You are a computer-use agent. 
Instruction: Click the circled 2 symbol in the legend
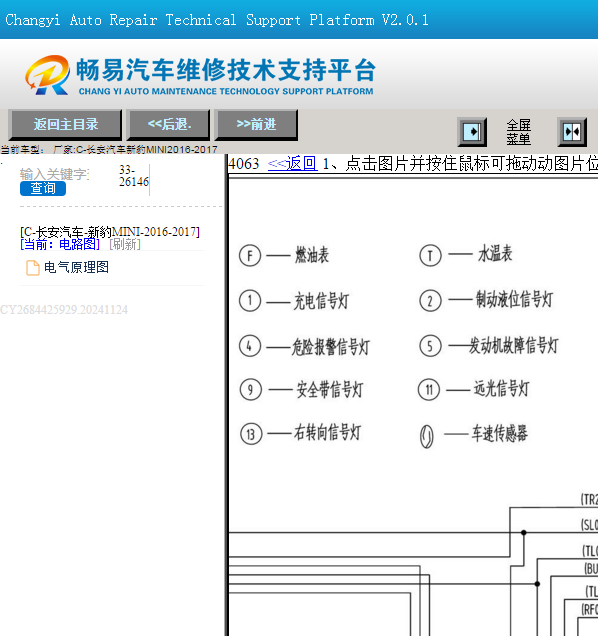(x=430, y=301)
